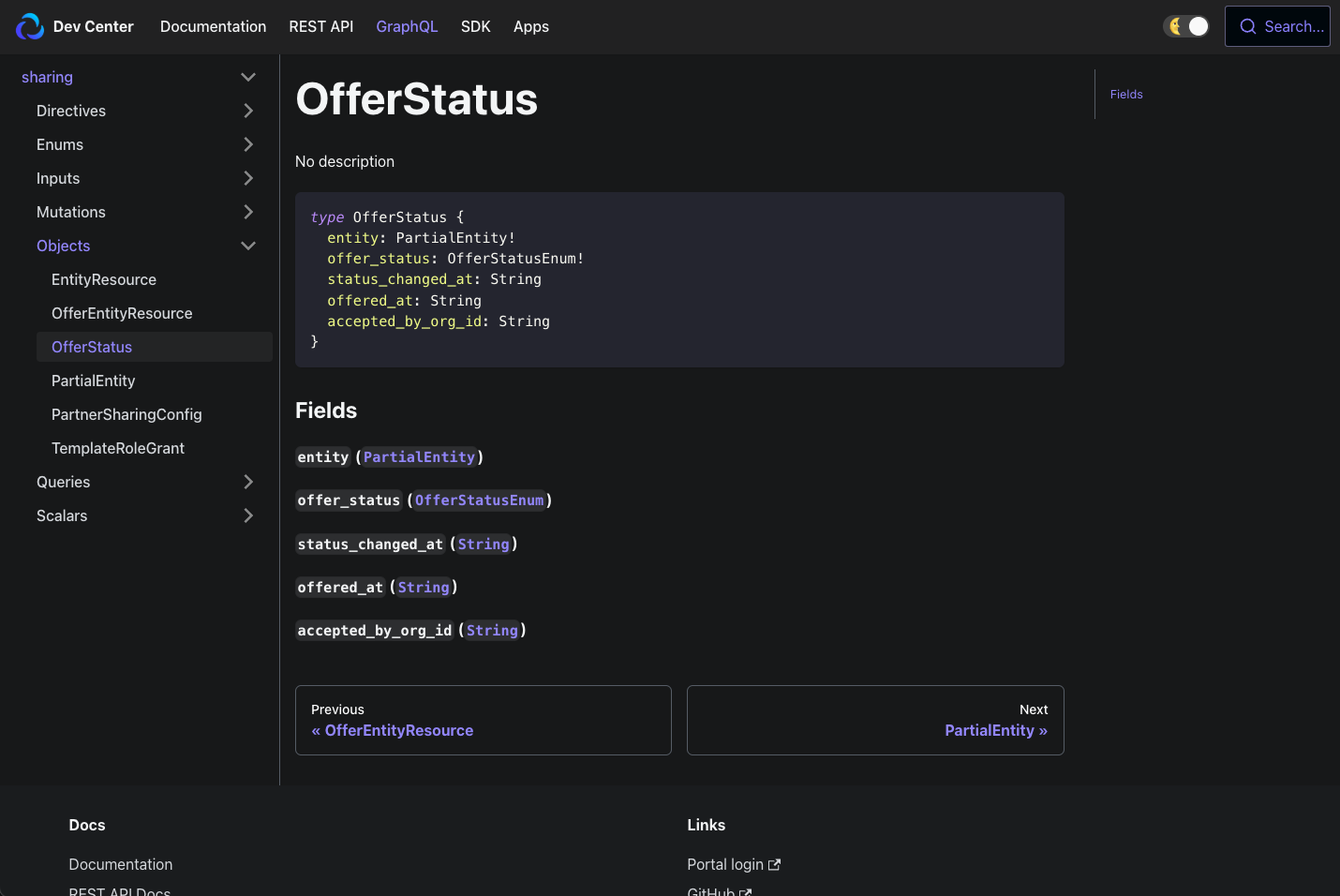Open OfferStatusEnum type link

click(479, 500)
